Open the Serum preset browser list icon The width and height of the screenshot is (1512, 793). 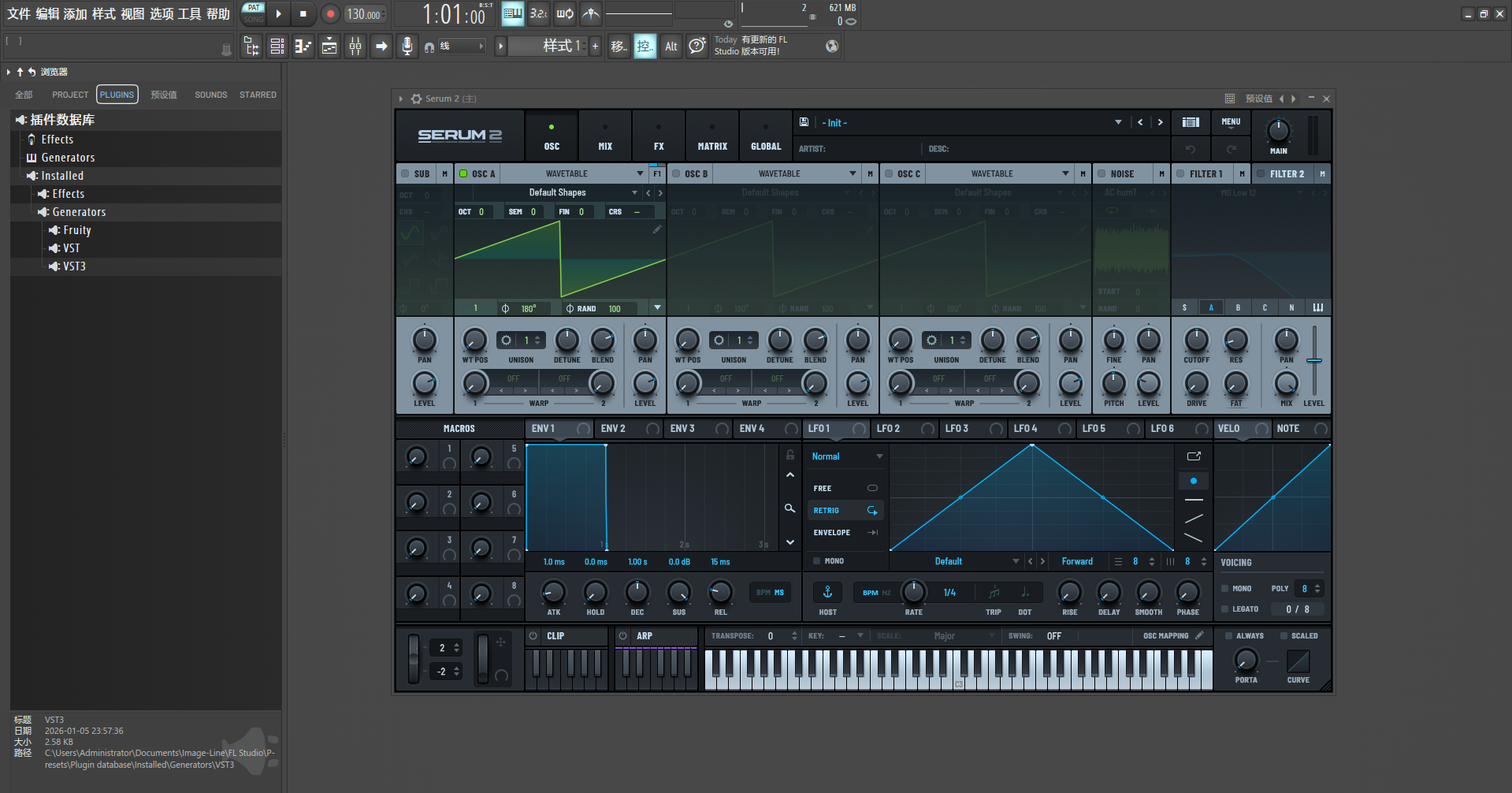click(x=1191, y=122)
